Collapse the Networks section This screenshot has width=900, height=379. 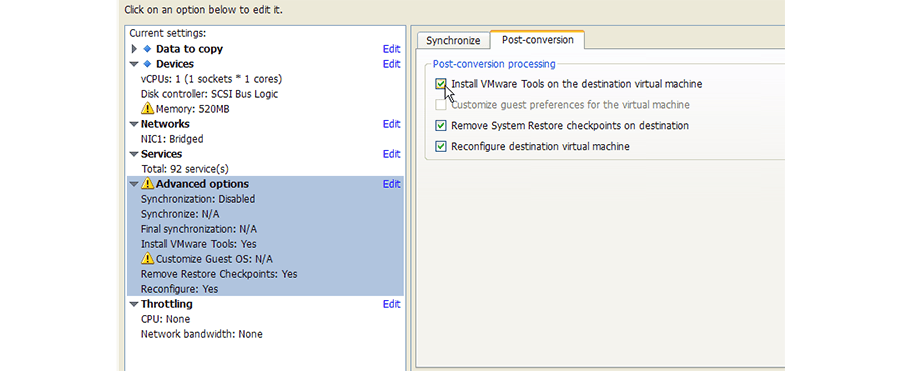134,124
